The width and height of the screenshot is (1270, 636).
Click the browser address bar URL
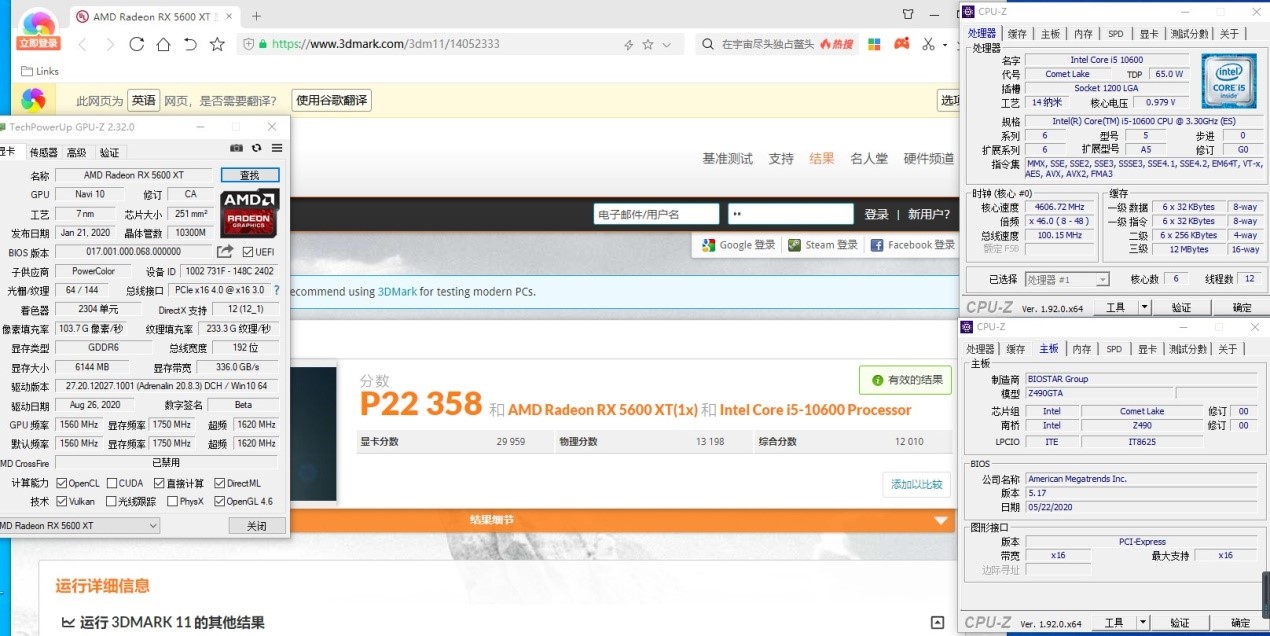pyautogui.click(x=386, y=44)
